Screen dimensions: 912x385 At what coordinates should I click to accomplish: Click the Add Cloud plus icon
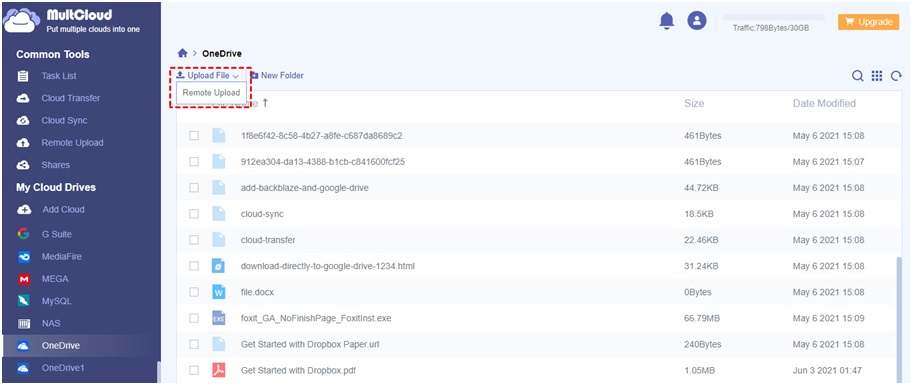coord(24,209)
